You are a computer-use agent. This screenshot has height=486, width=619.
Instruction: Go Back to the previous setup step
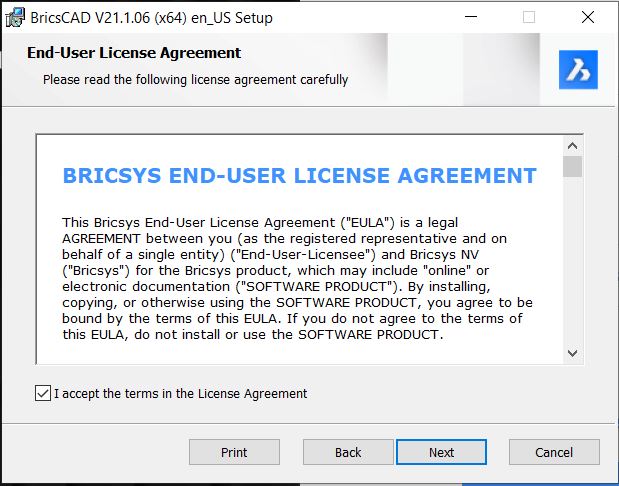(348, 452)
